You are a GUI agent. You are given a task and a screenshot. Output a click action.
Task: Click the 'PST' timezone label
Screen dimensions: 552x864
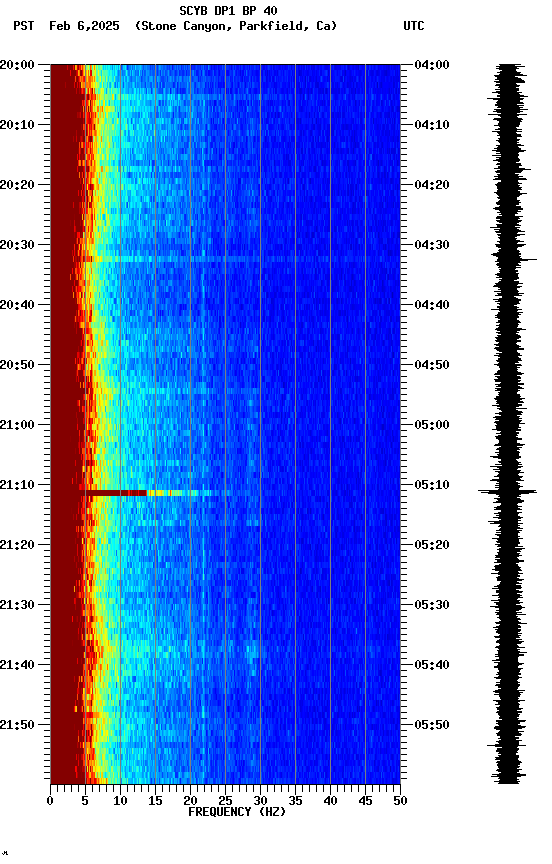coord(24,26)
